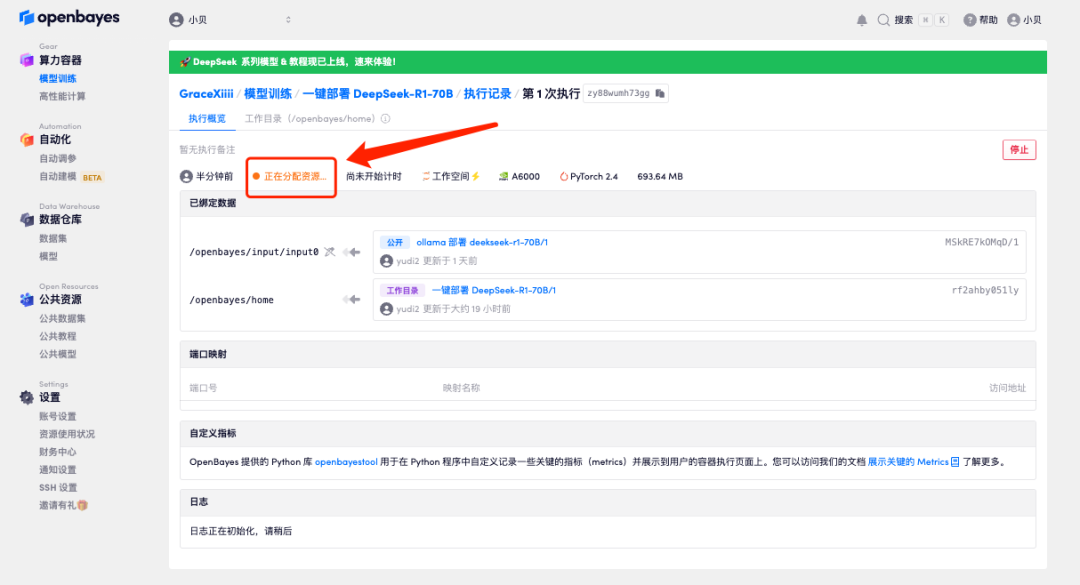Screen dimensions: 1080x585
Task: Open the notification bell
Action: pos(862,20)
